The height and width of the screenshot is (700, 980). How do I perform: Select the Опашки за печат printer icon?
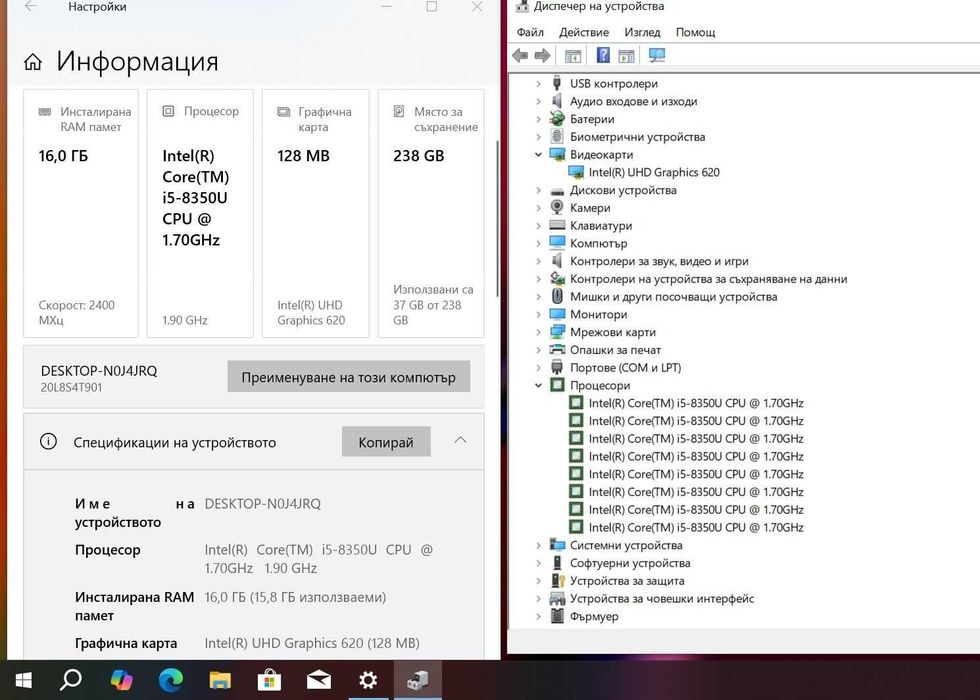[557, 349]
